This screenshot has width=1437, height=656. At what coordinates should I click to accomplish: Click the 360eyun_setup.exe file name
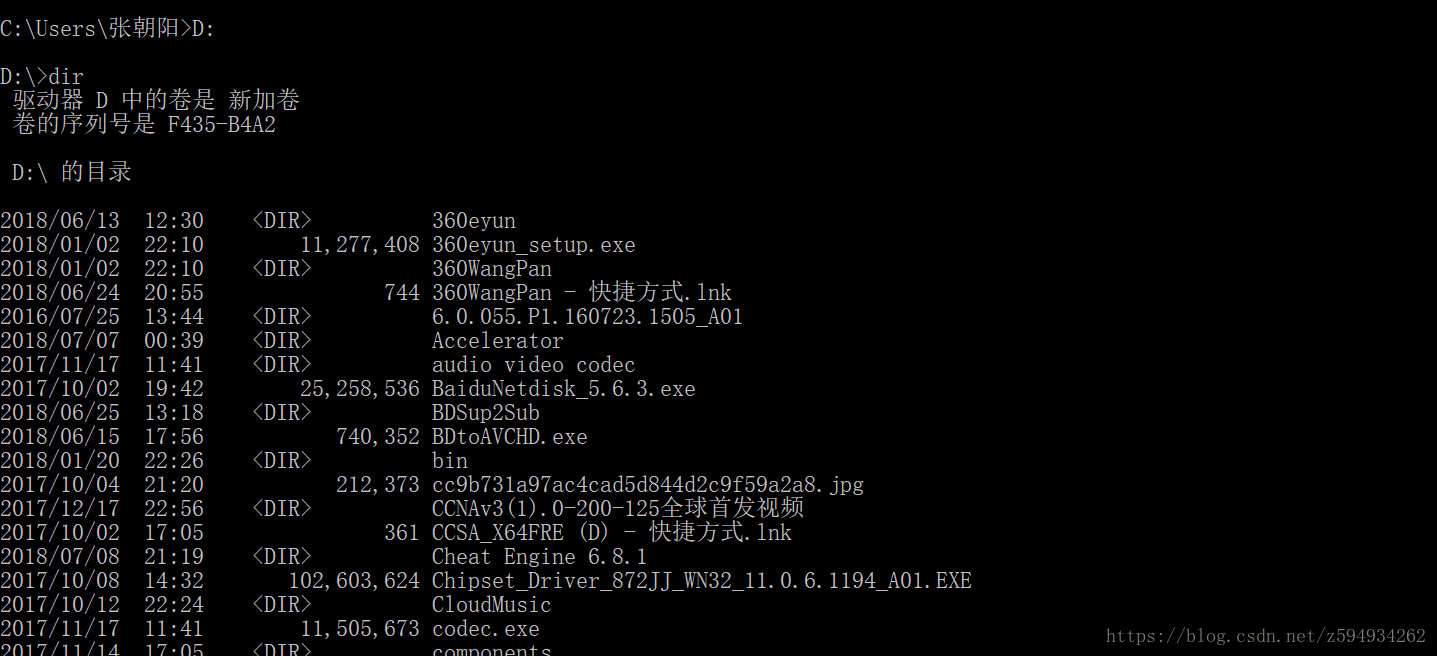[x=533, y=245]
